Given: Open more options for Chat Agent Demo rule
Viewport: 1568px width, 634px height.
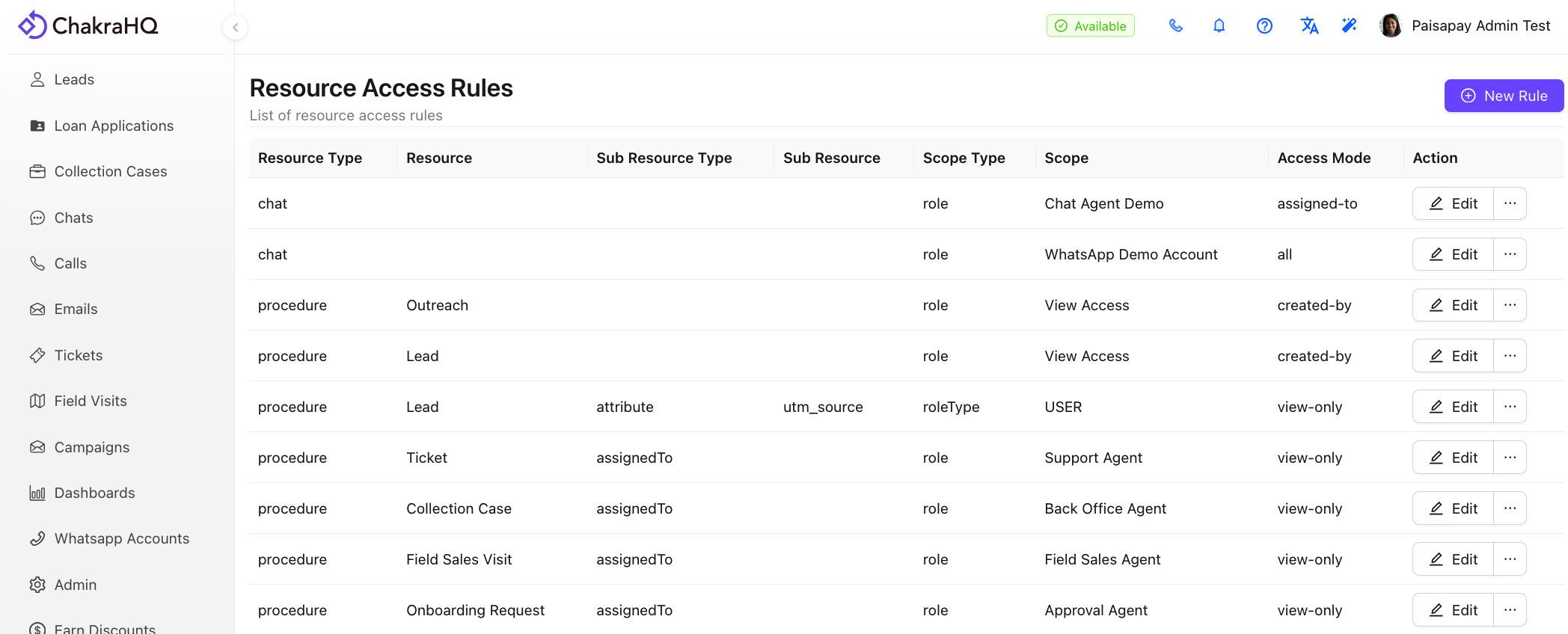Looking at the screenshot, I should pos(1510,203).
